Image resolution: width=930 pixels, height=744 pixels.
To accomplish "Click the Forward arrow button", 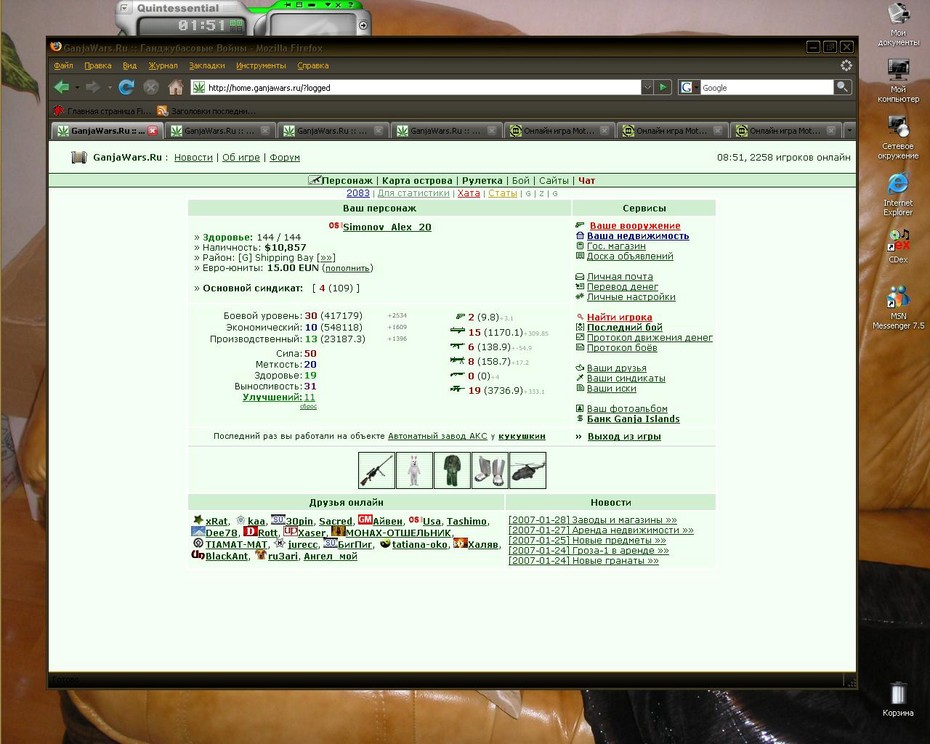I will (x=93, y=87).
